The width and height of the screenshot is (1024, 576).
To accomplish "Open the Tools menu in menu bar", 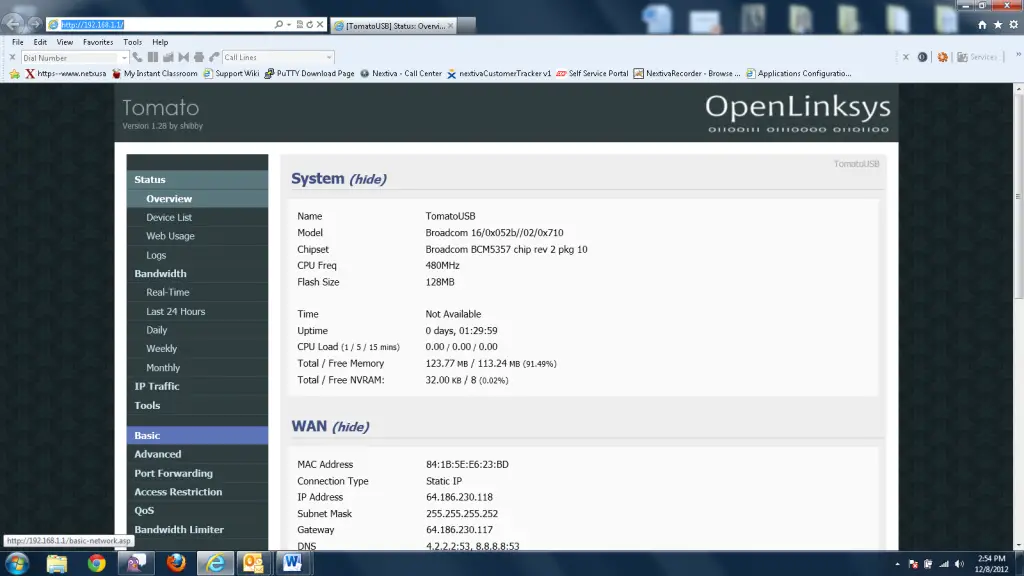I will point(132,42).
